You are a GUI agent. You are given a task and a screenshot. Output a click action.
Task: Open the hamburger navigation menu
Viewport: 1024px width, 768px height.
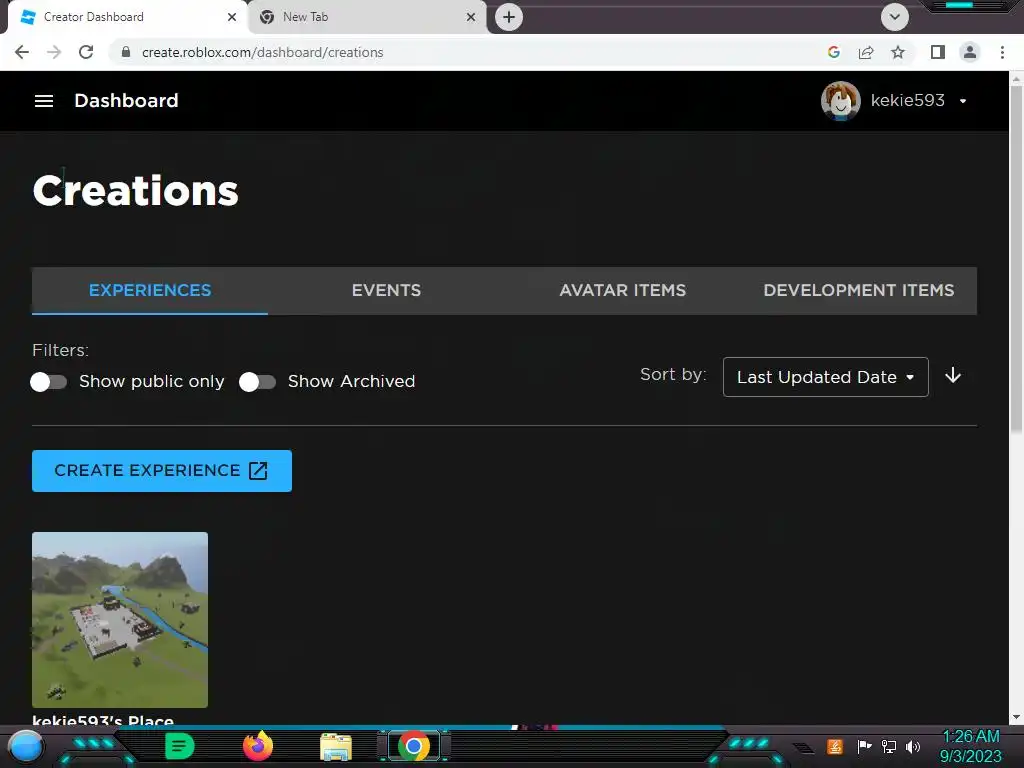[x=44, y=101]
